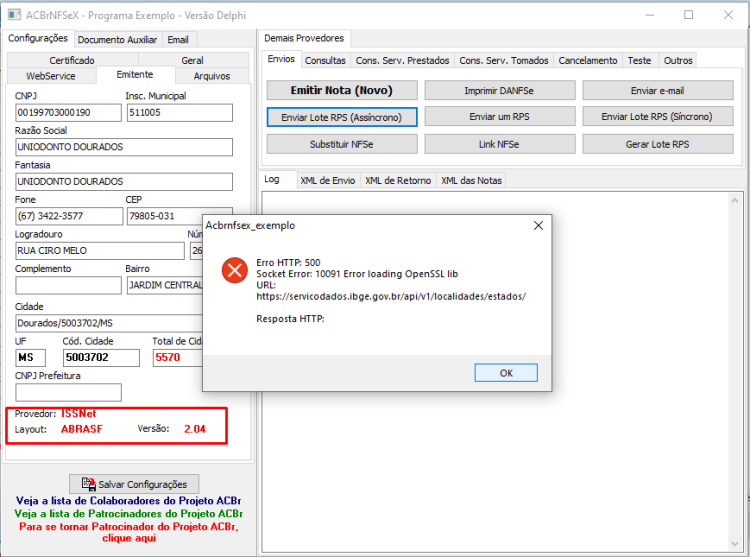The image size is (750, 557).
Task: Open the Email tab
Action: [x=178, y=40]
